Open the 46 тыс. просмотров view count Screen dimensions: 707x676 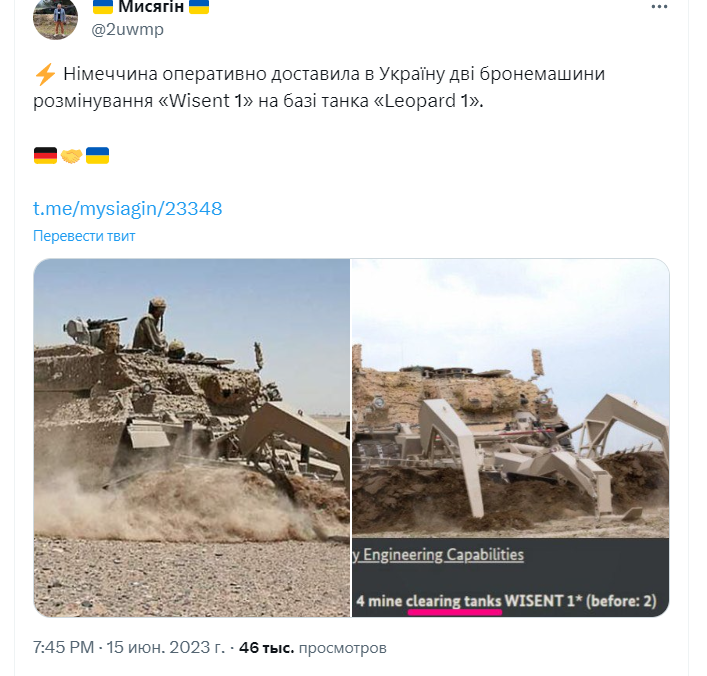pos(313,648)
